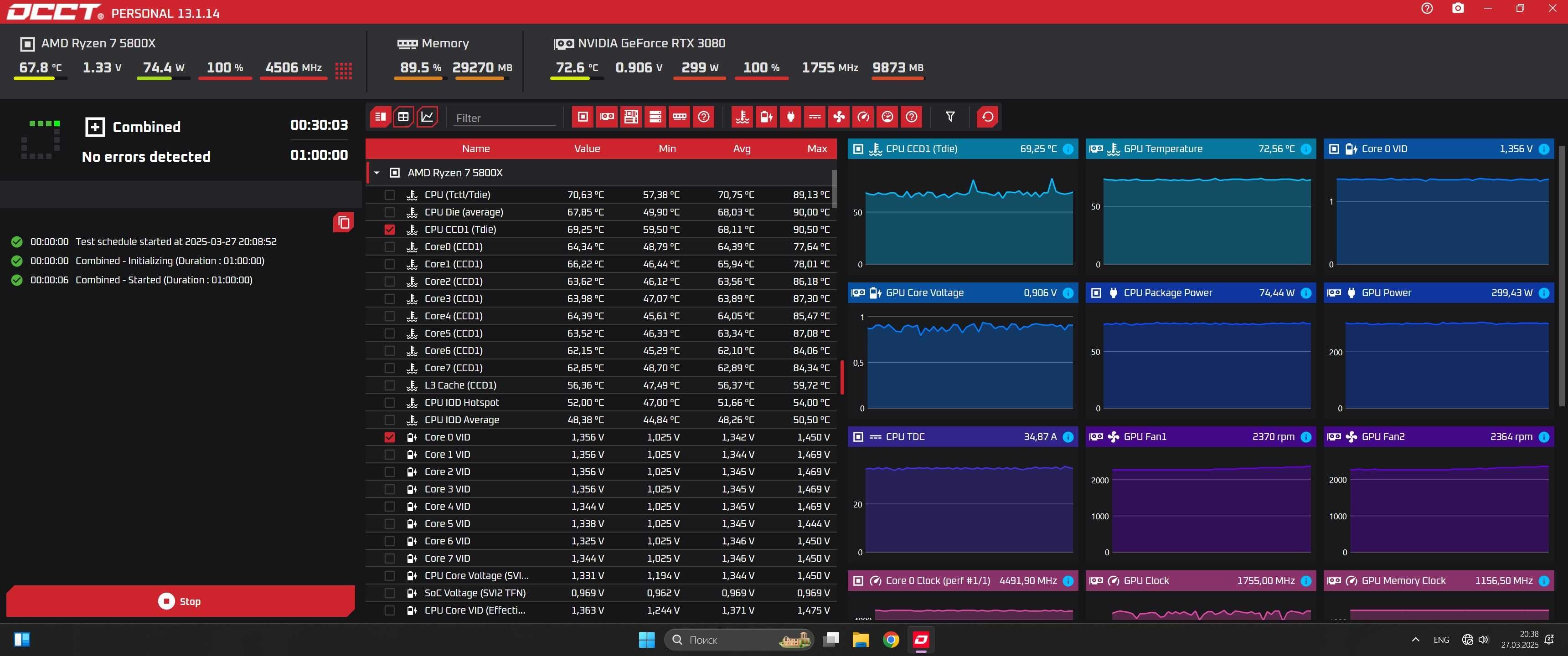Sort table by Avg column
The width and height of the screenshot is (1568, 656).
tap(742, 149)
